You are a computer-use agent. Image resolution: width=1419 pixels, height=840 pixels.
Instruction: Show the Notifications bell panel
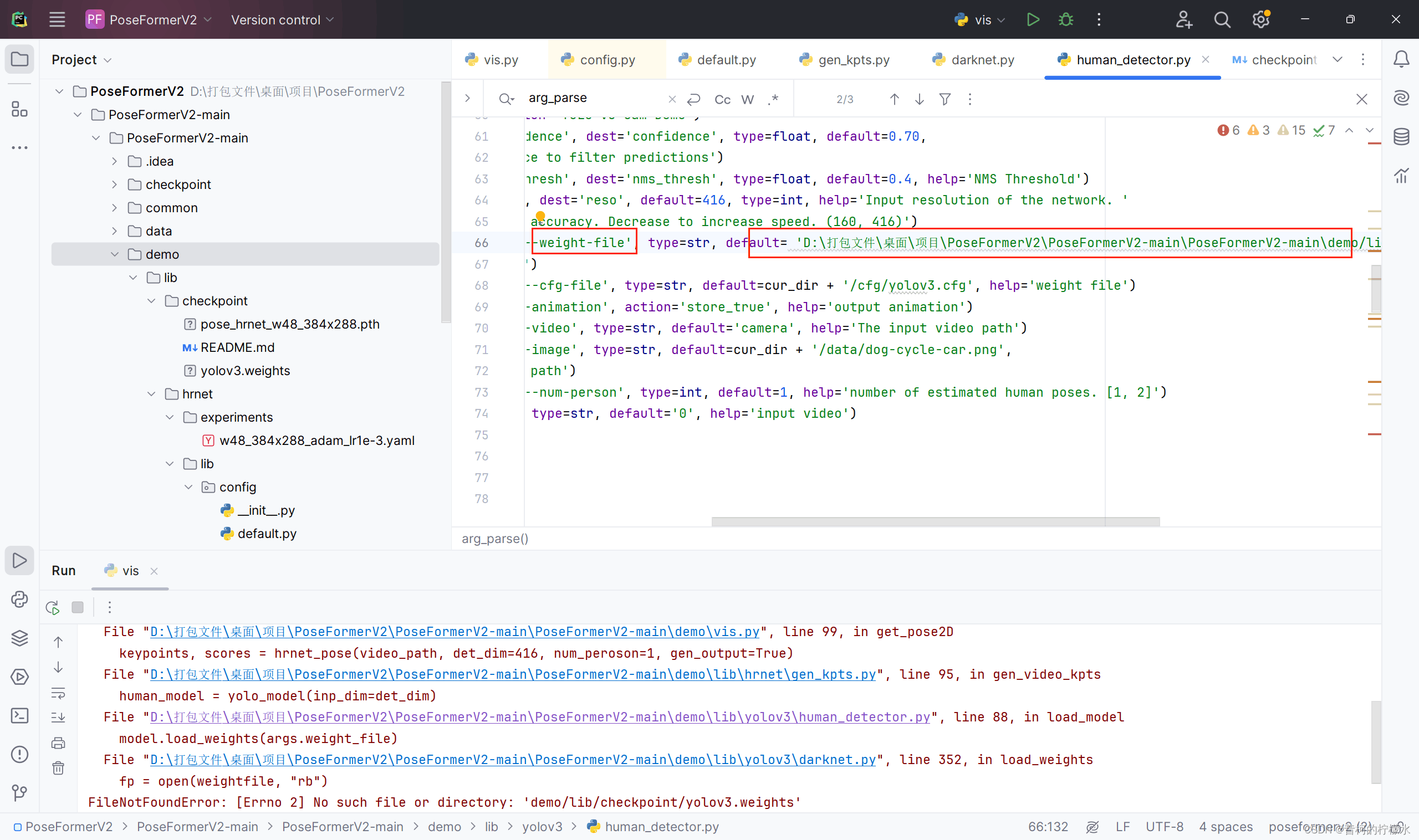click(x=1401, y=59)
